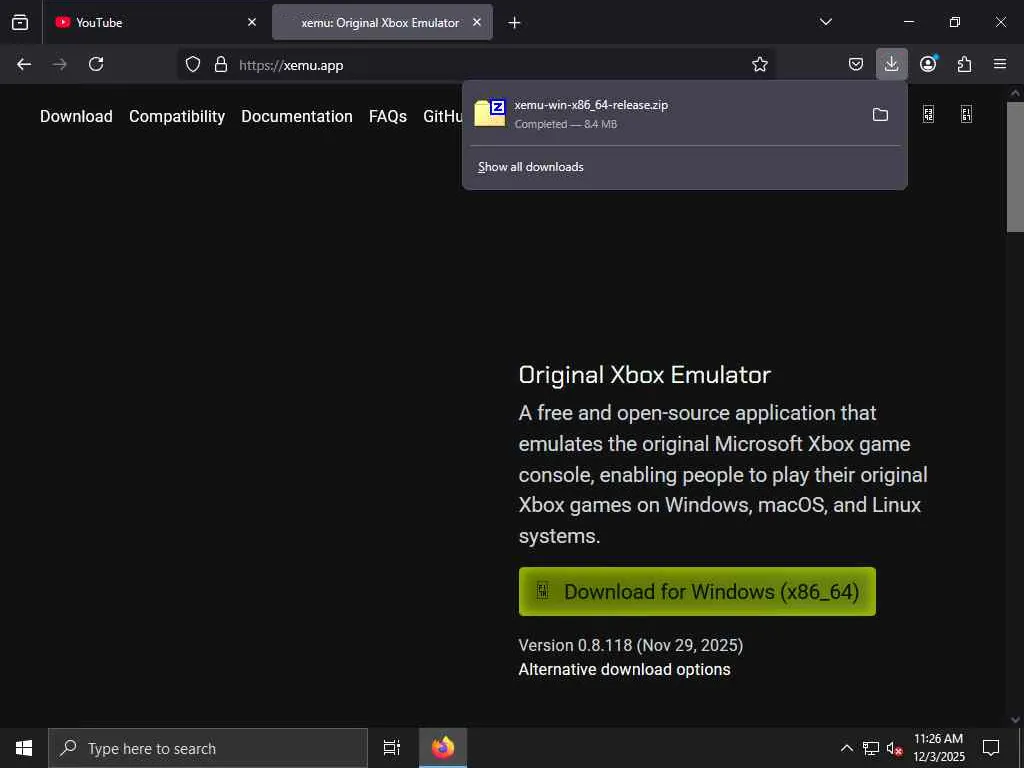Close the xemu tab

[x=477, y=22]
